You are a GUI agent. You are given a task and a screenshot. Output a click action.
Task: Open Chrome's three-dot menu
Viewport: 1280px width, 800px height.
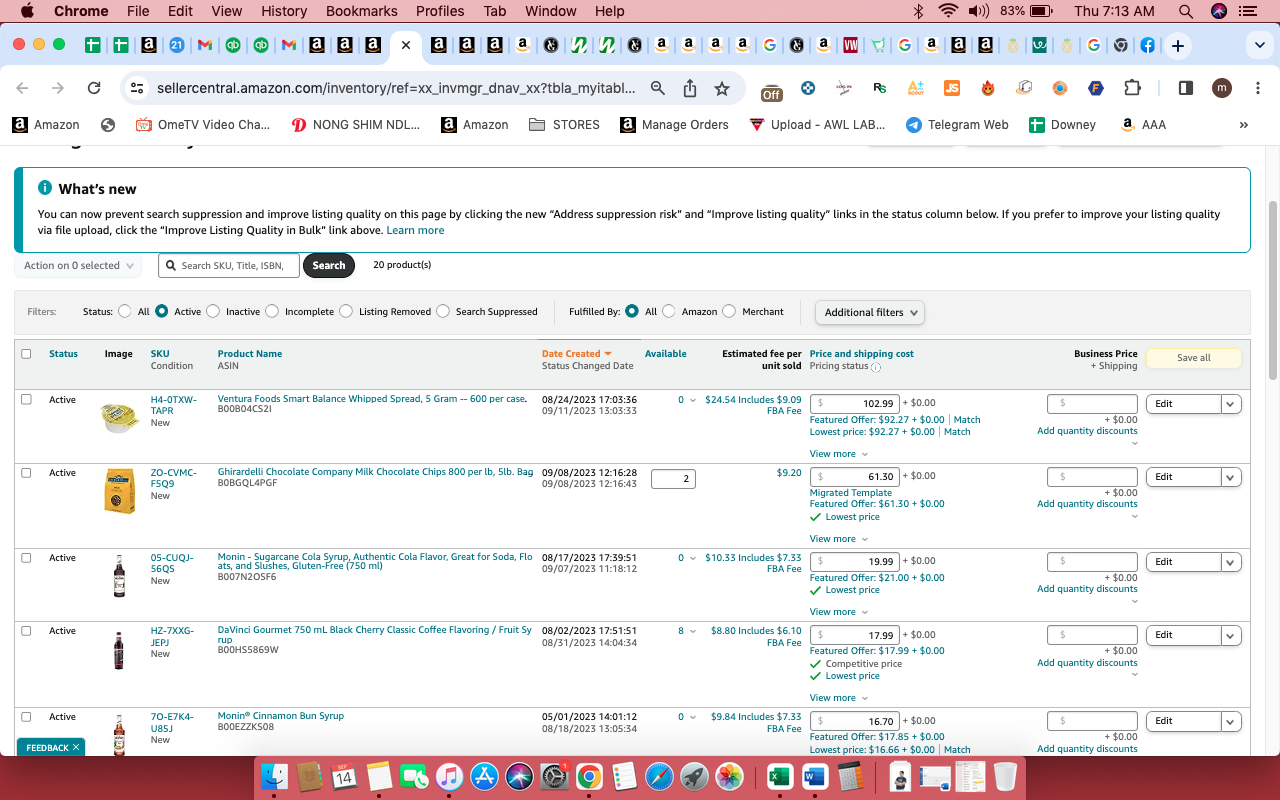[1257, 88]
